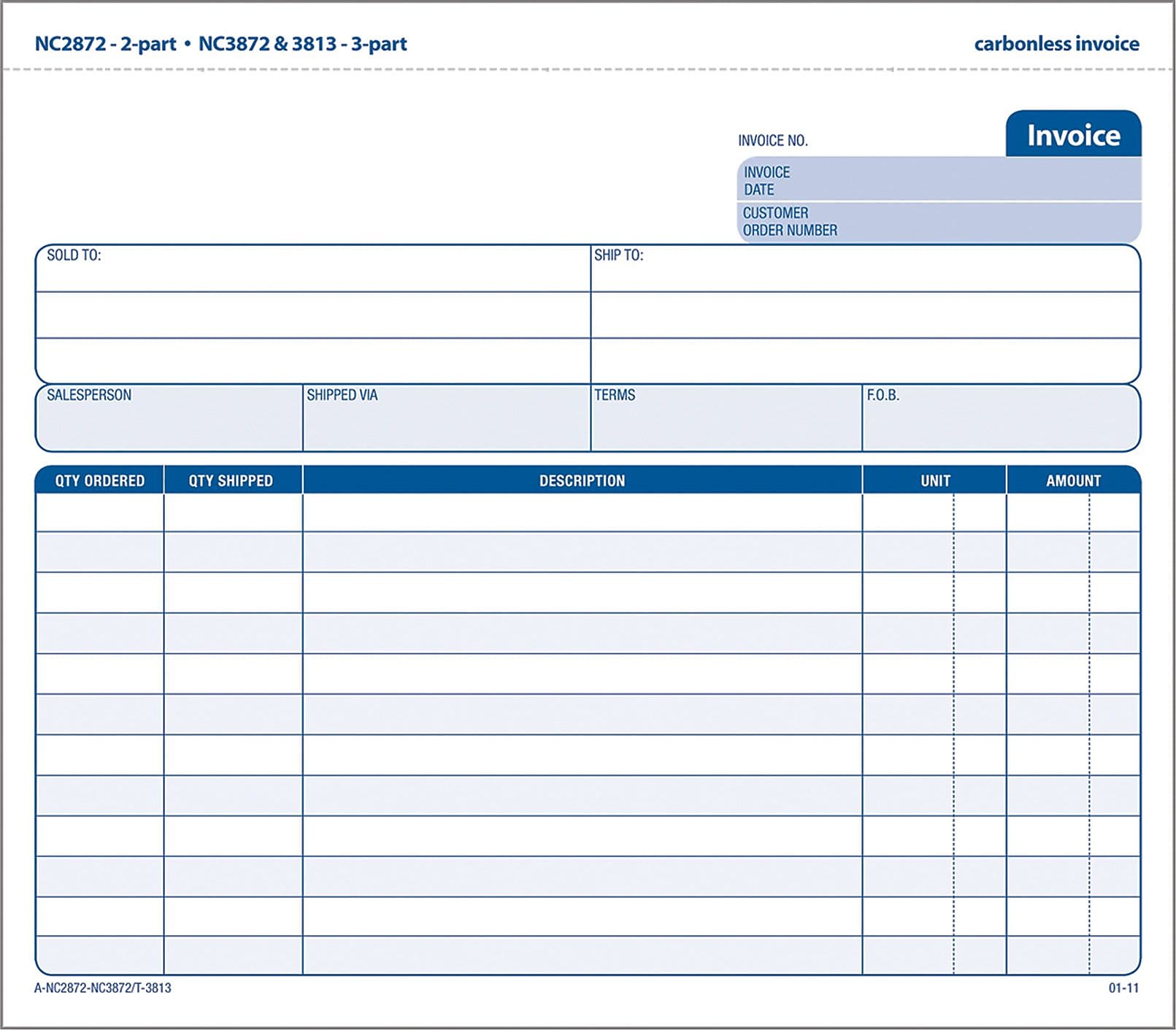Image resolution: width=1176 pixels, height=1030 pixels.
Task: Click the 01-11 revision code in footer
Action: pyautogui.click(x=1123, y=988)
